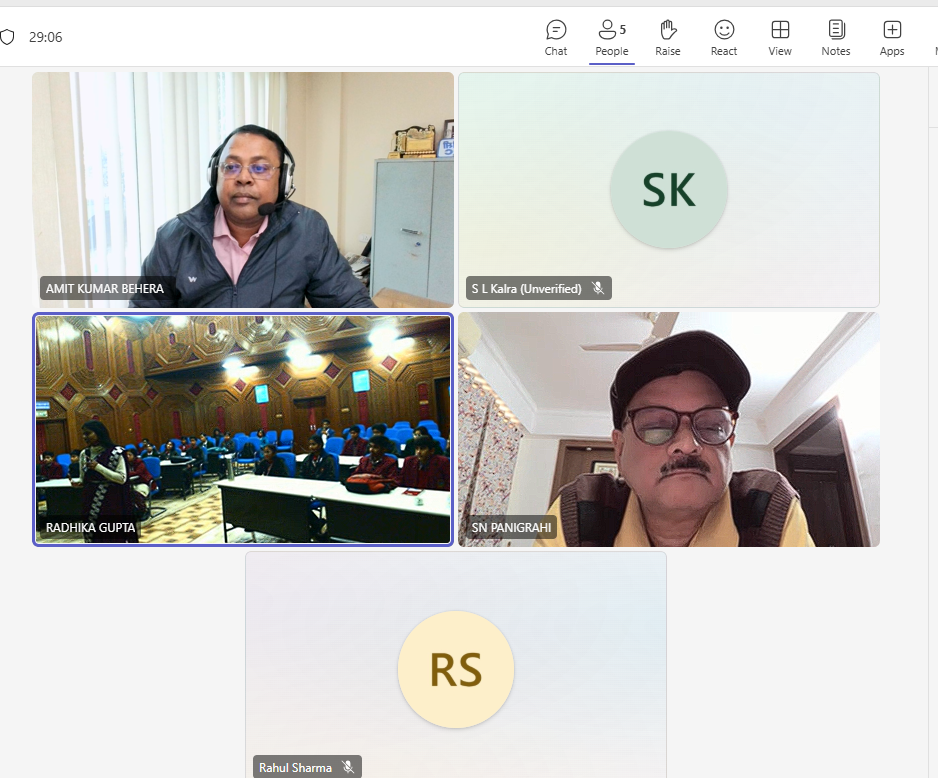This screenshot has width=938, height=778.
Task: Click the AMIT KUMAR BEHERA name label
Action: (x=105, y=288)
